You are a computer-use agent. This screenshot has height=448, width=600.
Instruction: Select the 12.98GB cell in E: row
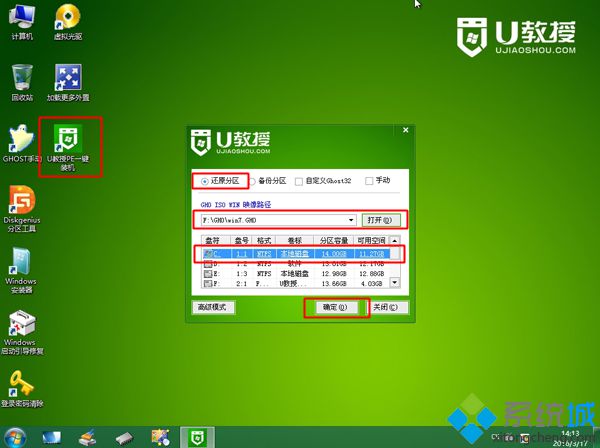pyautogui.click(x=334, y=274)
